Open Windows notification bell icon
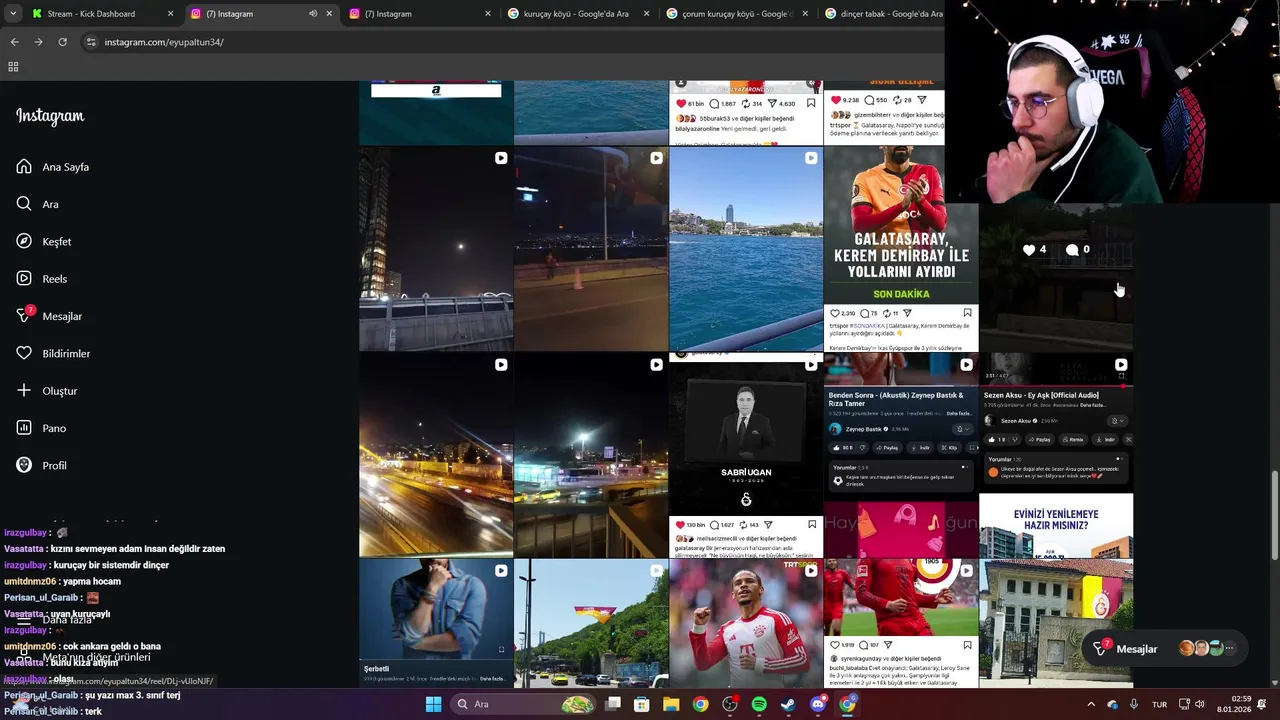1280x720 pixels. point(1261,704)
